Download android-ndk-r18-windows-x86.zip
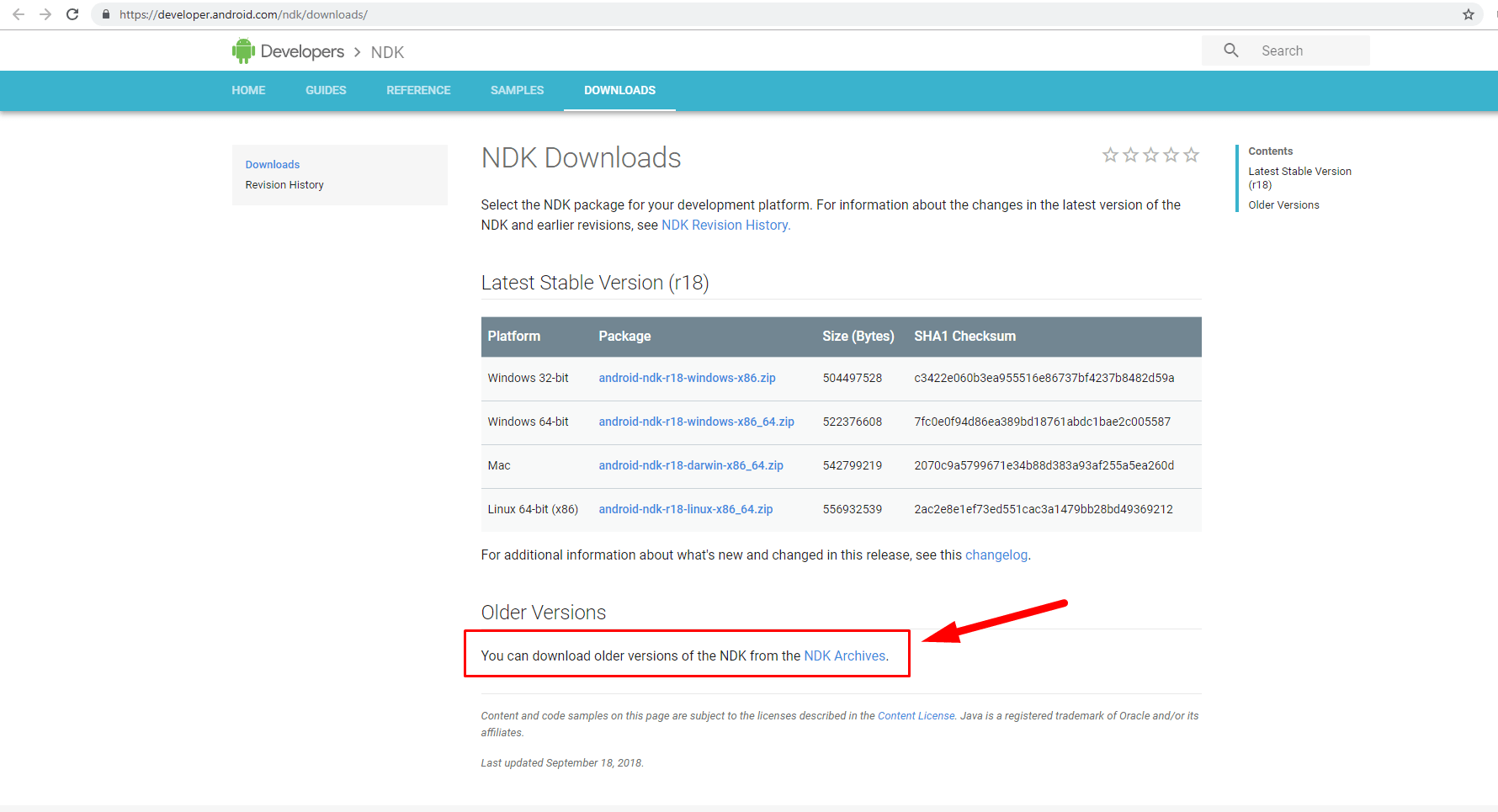Viewport: 1498px width, 812px height. tap(687, 378)
